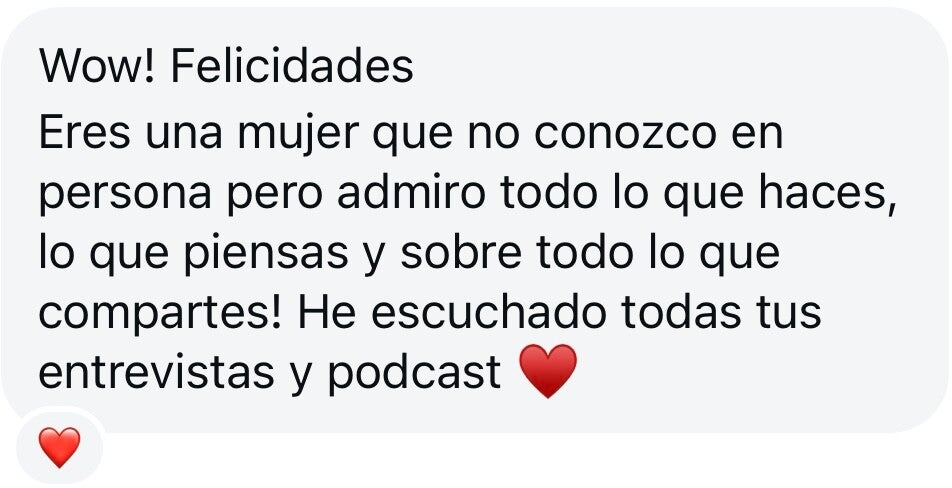Click the word podcast in the last line
This screenshot has width=952, height=488.
point(415,372)
